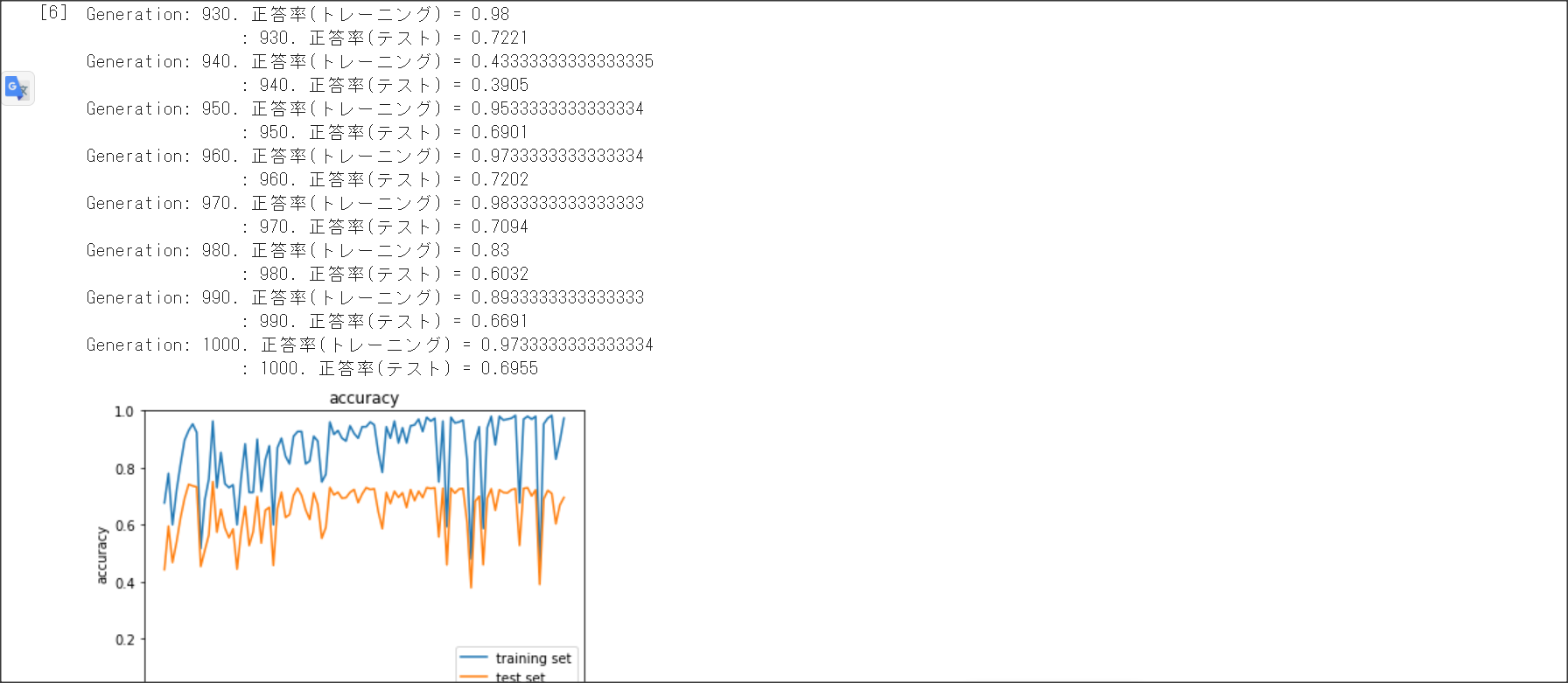Click the 0.2 y-axis tick label

124,639
